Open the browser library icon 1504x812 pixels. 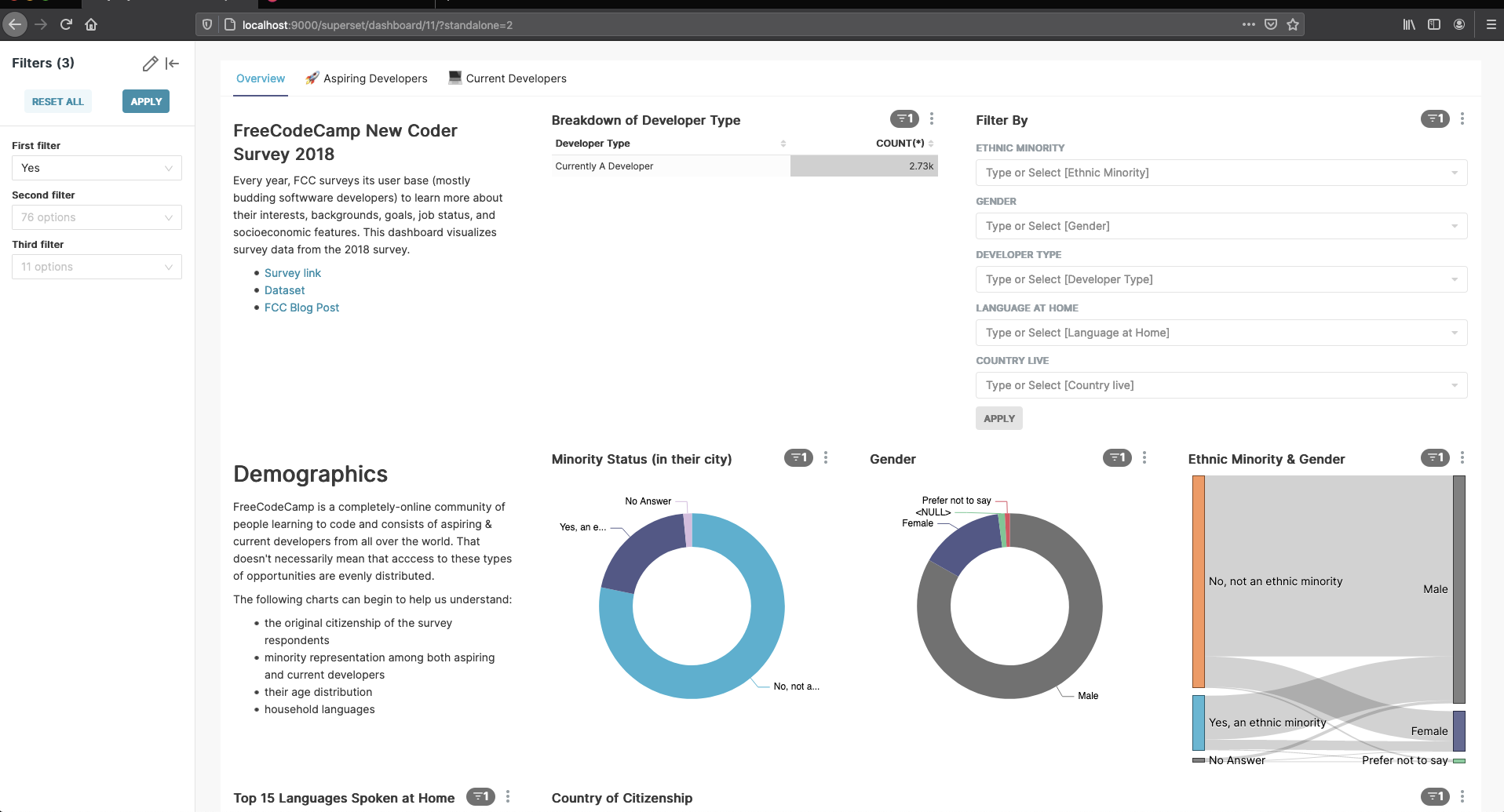coord(1409,24)
